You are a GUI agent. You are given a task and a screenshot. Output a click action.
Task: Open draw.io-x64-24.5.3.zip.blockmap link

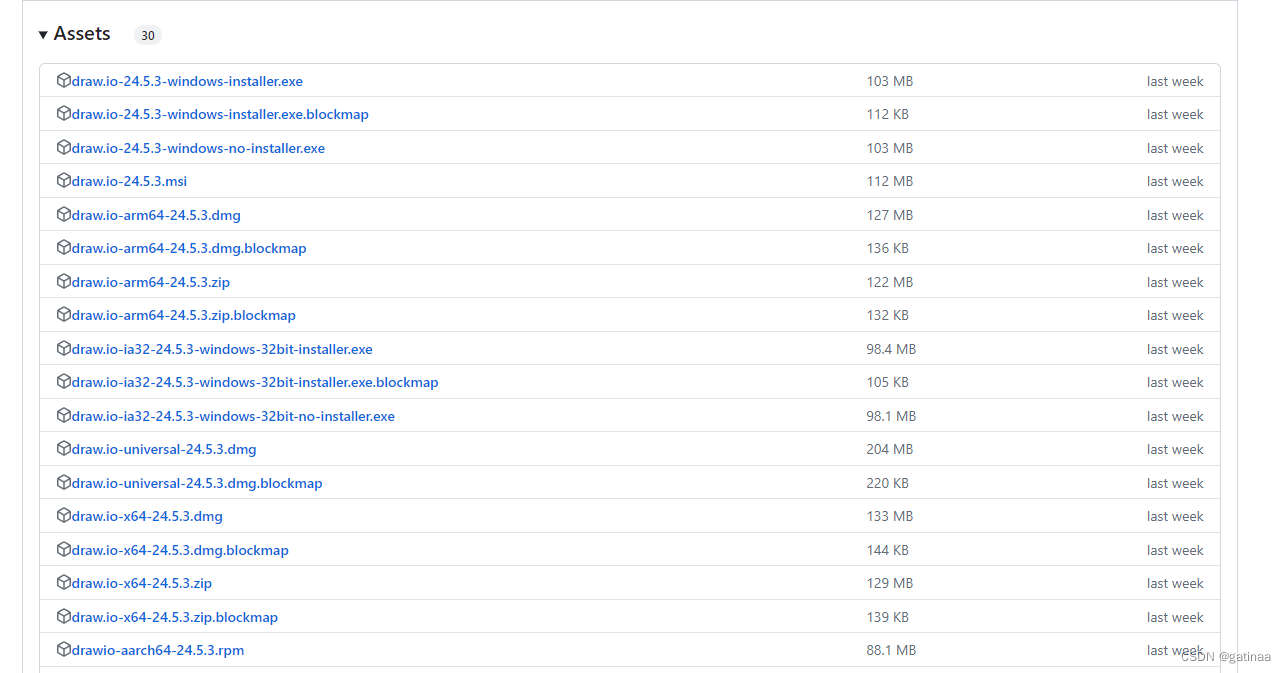click(175, 617)
